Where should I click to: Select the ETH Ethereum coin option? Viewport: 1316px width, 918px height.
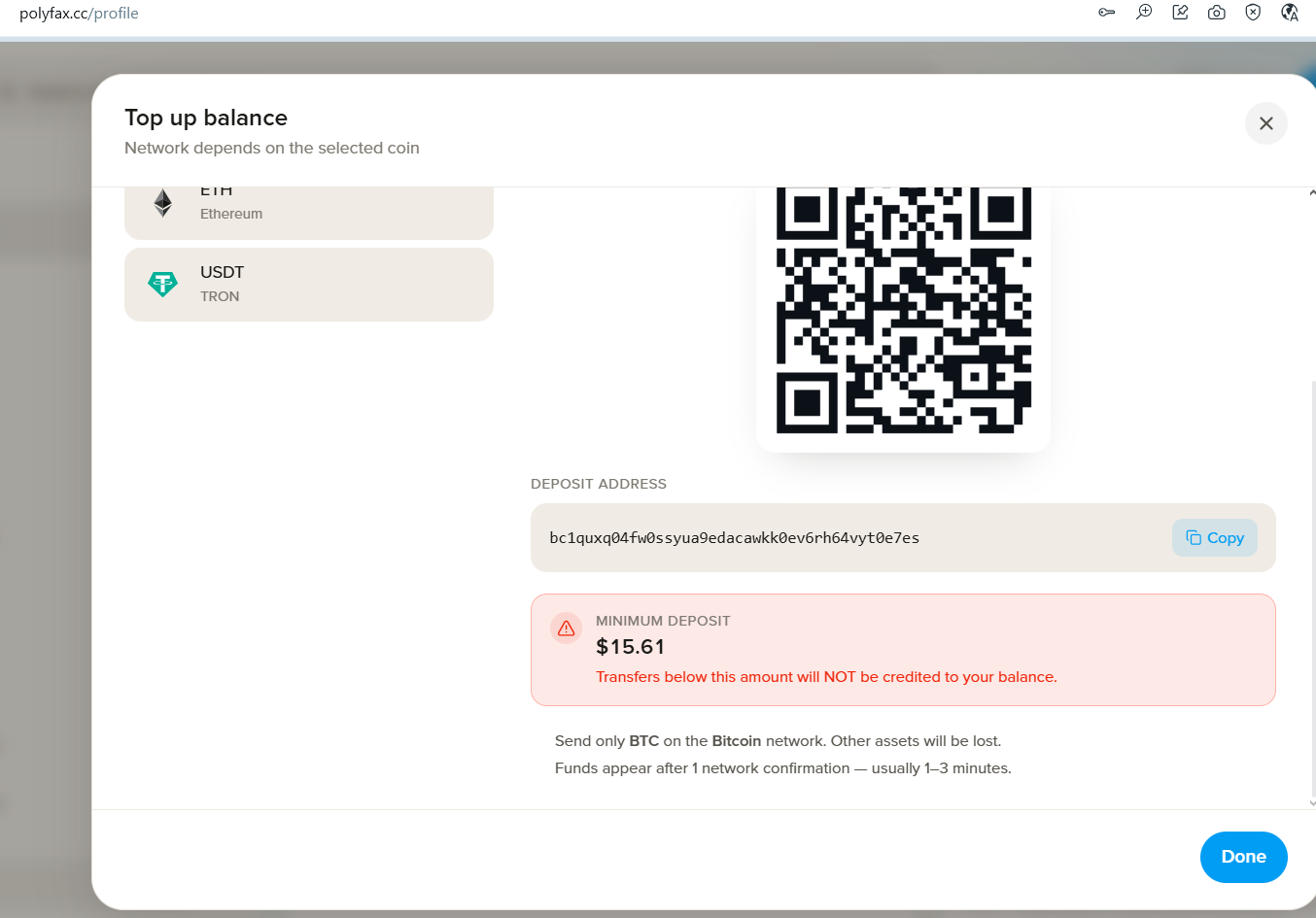[309, 213]
